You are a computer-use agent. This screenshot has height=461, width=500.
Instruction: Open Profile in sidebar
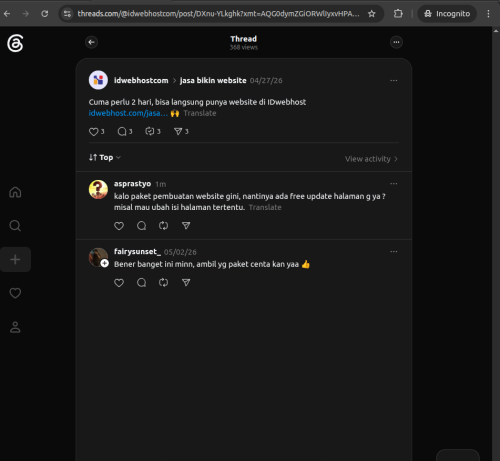tap(15, 327)
